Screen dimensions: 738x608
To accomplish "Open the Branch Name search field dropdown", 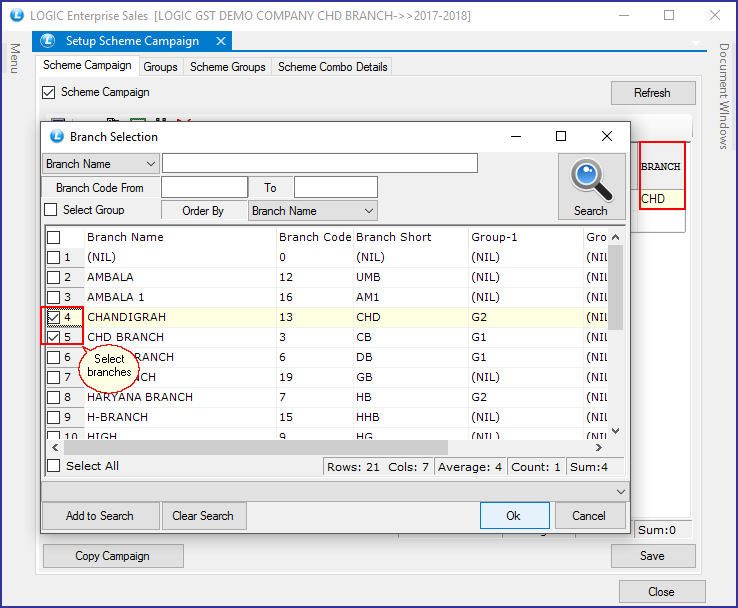I will coord(151,164).
